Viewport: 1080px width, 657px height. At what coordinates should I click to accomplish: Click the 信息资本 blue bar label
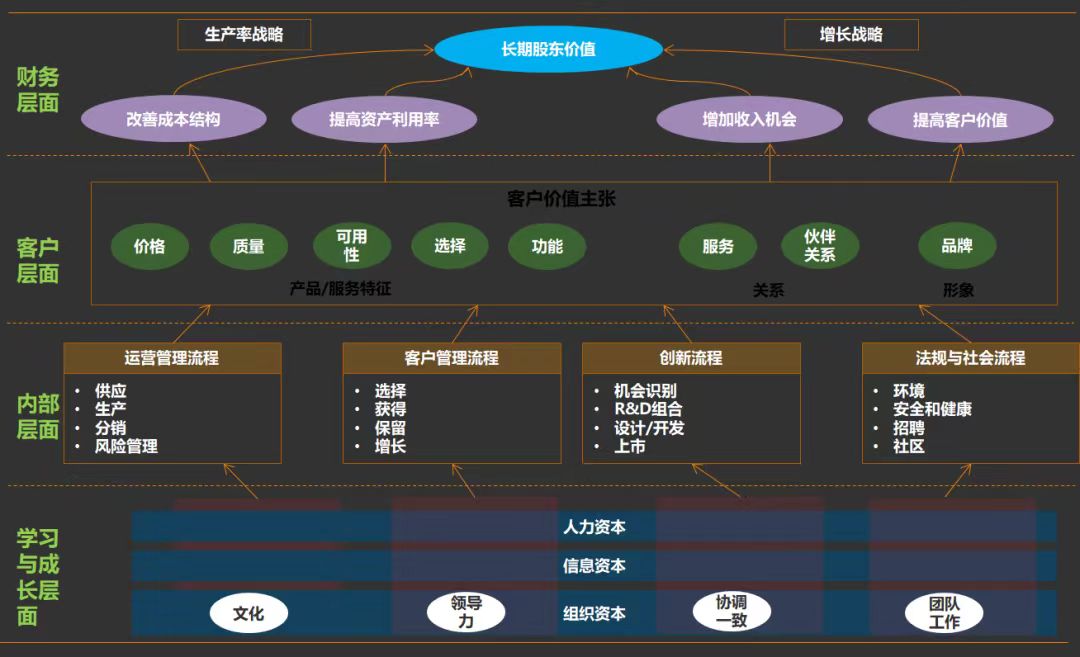click(594, 566)
